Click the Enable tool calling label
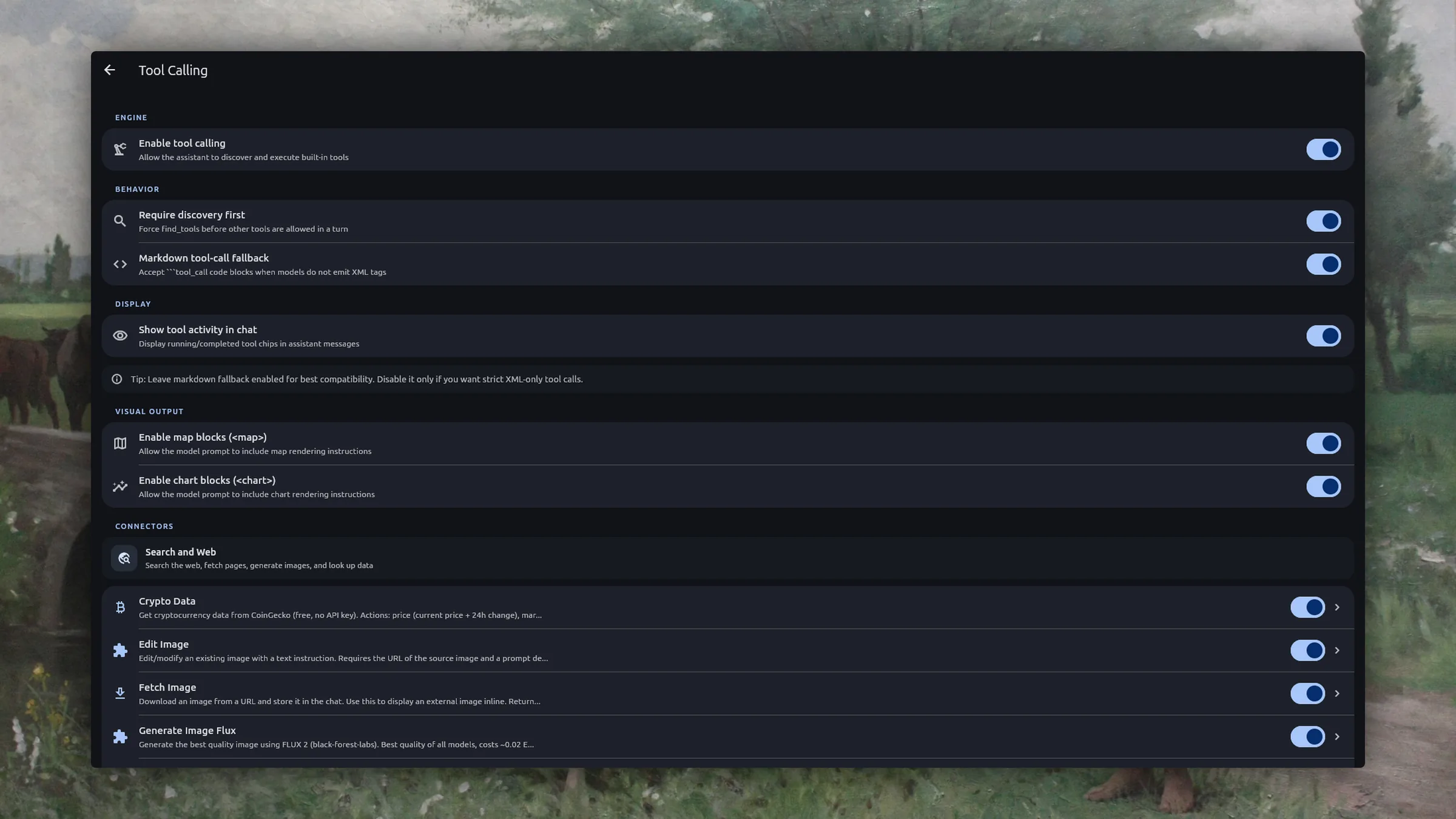The width and height of the screenshot is (1456, 819). [182, 143]
